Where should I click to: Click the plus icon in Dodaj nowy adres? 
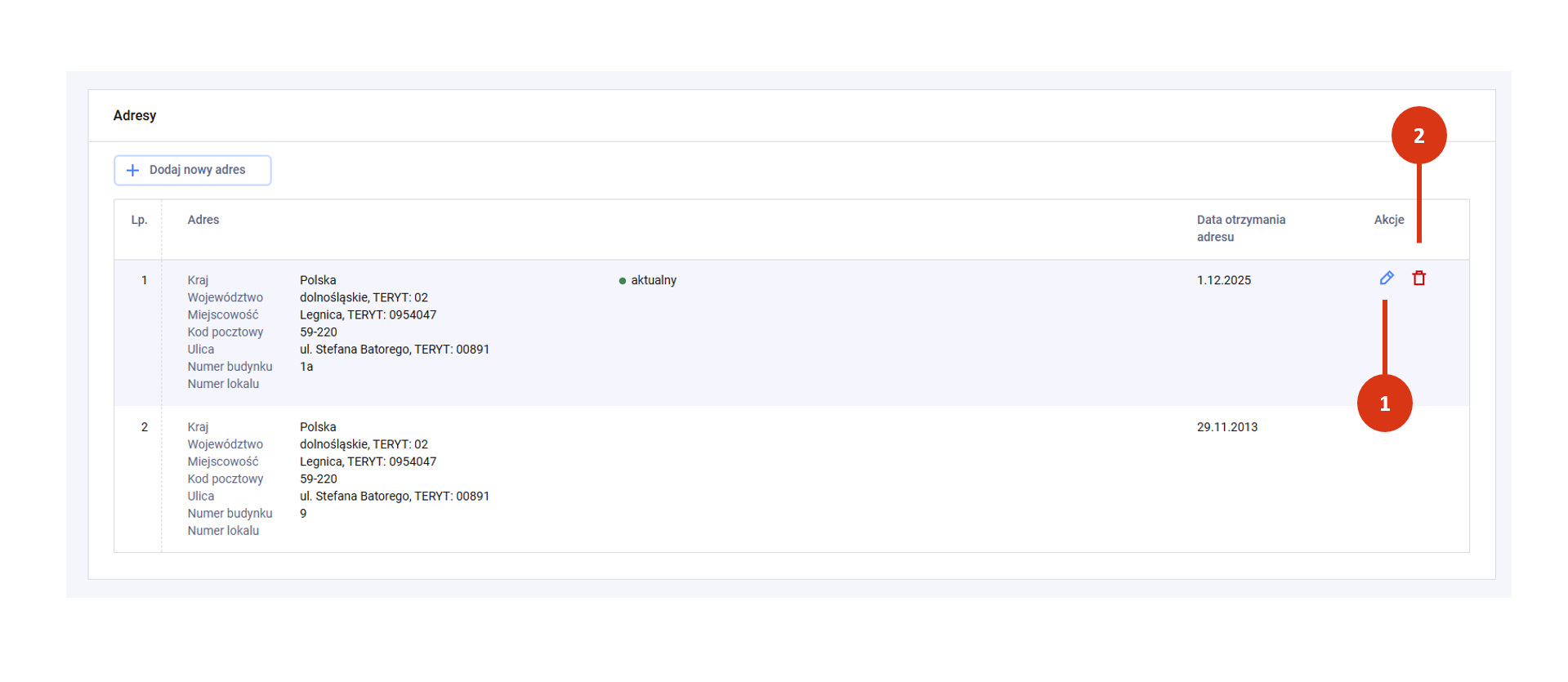pyautogui.click(x=132, y=171)
